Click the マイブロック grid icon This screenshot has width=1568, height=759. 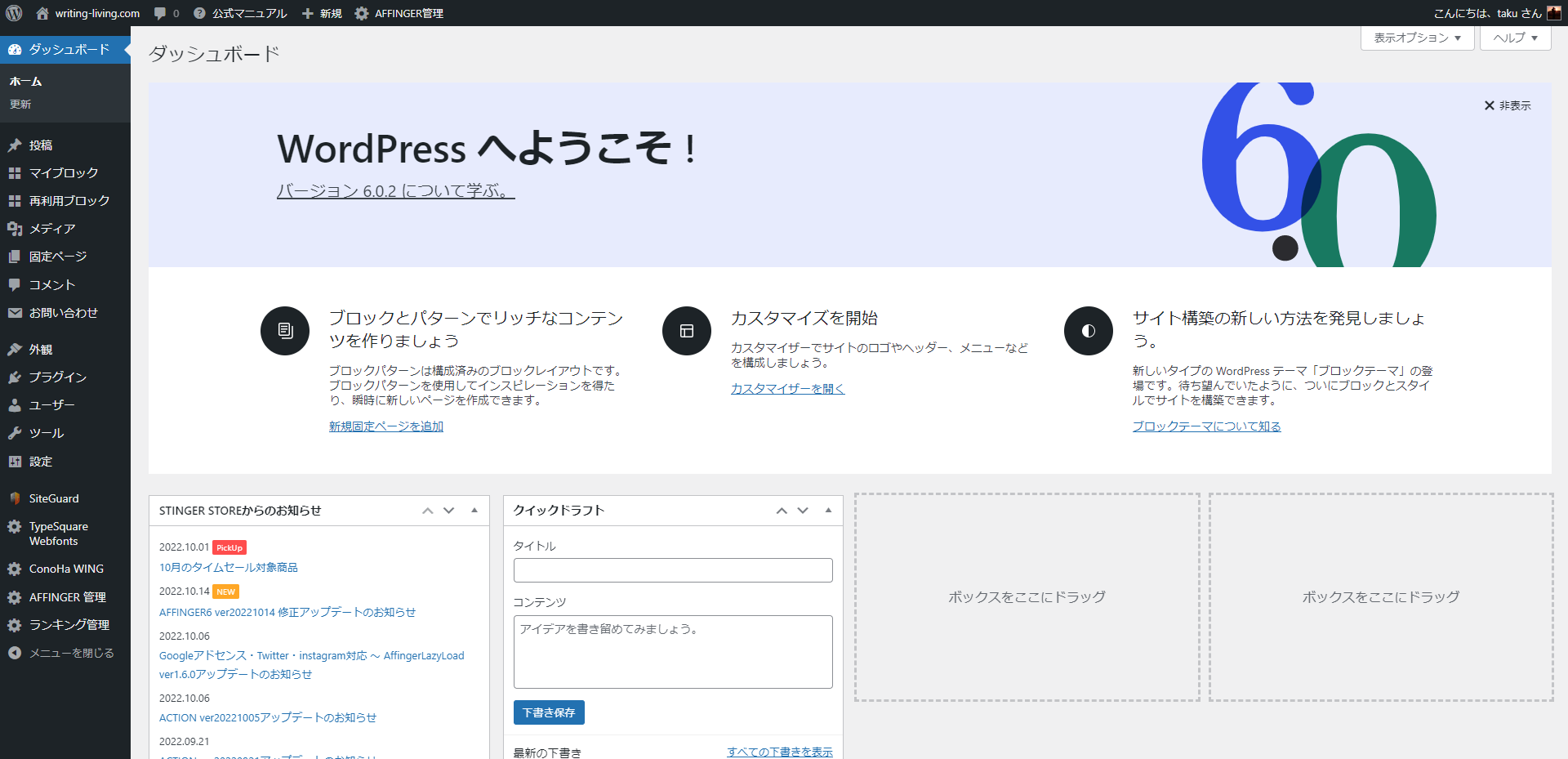pyautogui.click(x=15, y=173)
